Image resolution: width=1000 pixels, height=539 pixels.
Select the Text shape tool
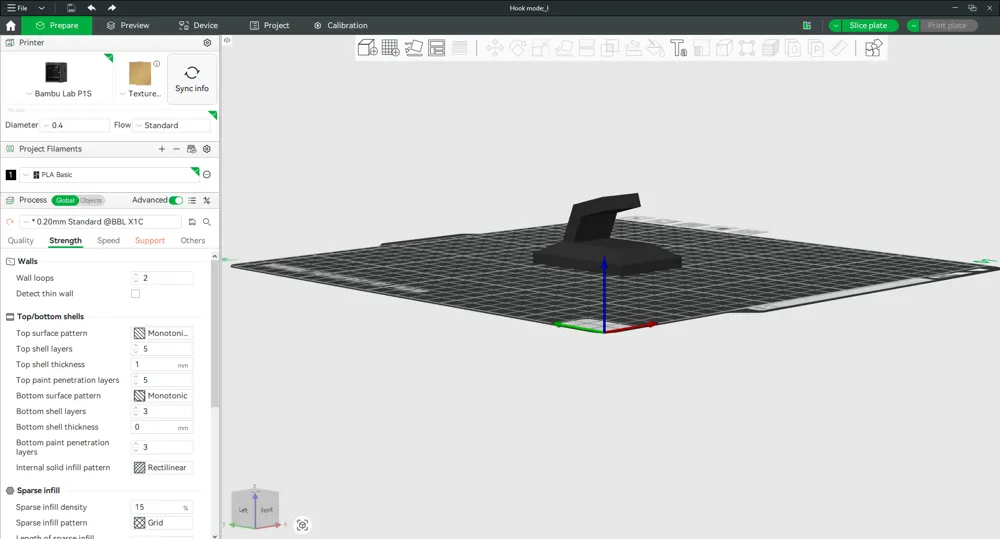click(678, 48)
